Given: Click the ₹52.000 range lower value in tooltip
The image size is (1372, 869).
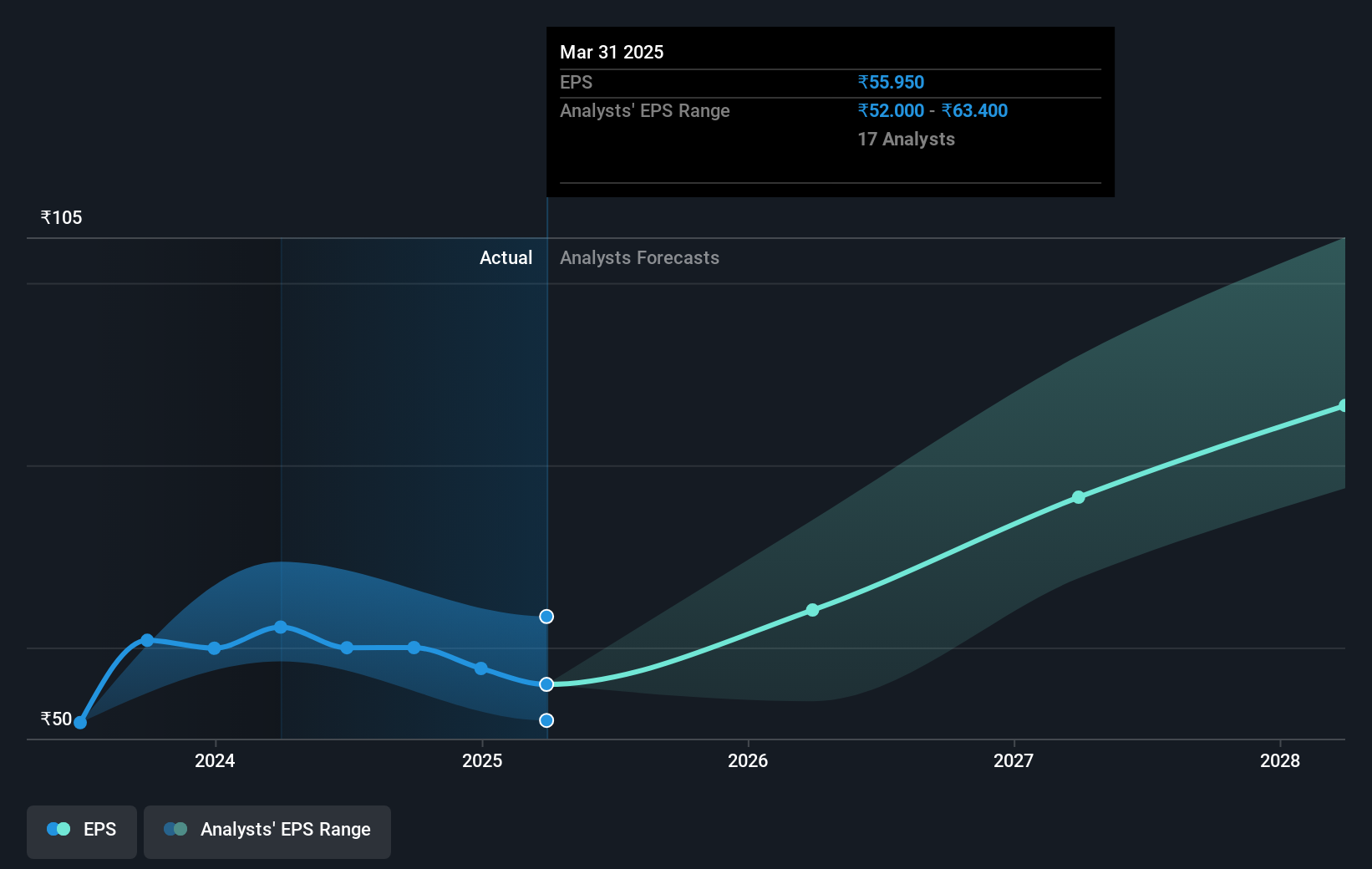Looking at the screenshot, I should pos(891,111).
